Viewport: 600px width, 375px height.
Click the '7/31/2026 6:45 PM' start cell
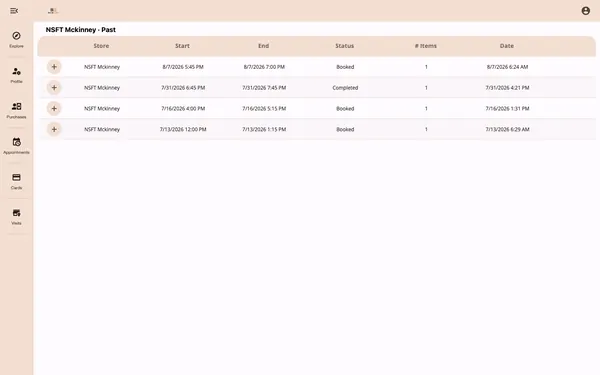[183, 88]
